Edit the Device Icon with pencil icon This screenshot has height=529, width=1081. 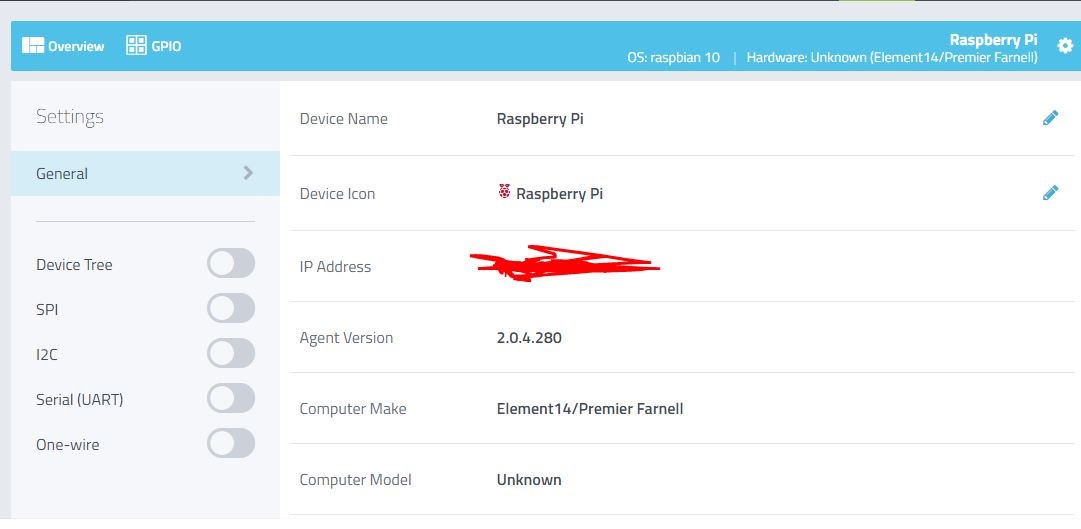tap(1050, 193)
